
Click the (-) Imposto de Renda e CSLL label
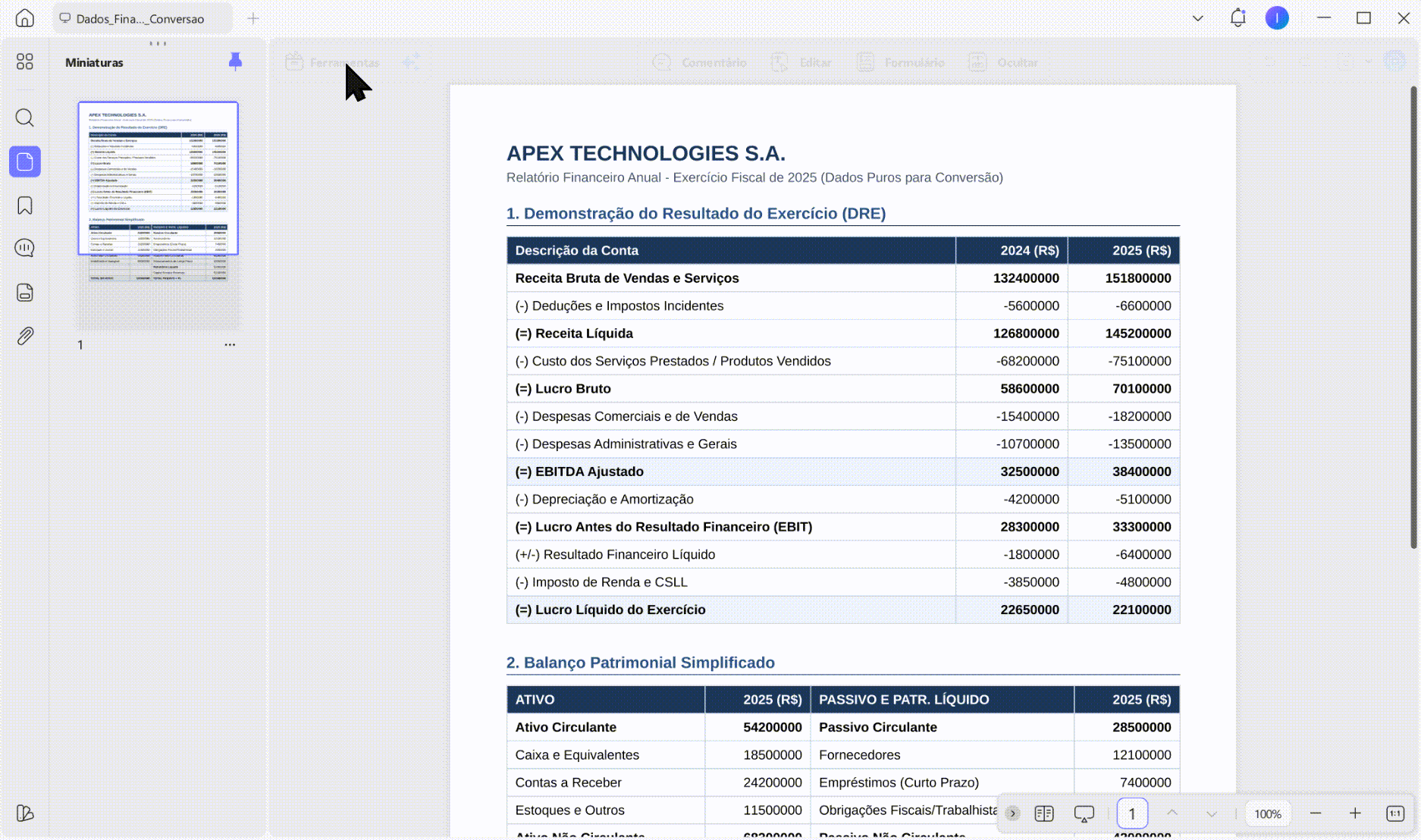point(601,582)
